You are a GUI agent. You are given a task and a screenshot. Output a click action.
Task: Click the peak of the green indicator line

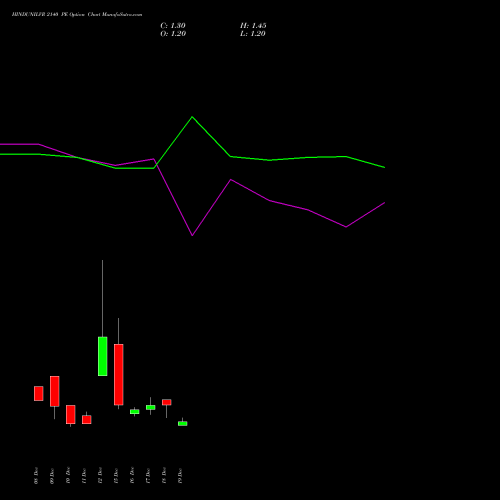[192, 117]
